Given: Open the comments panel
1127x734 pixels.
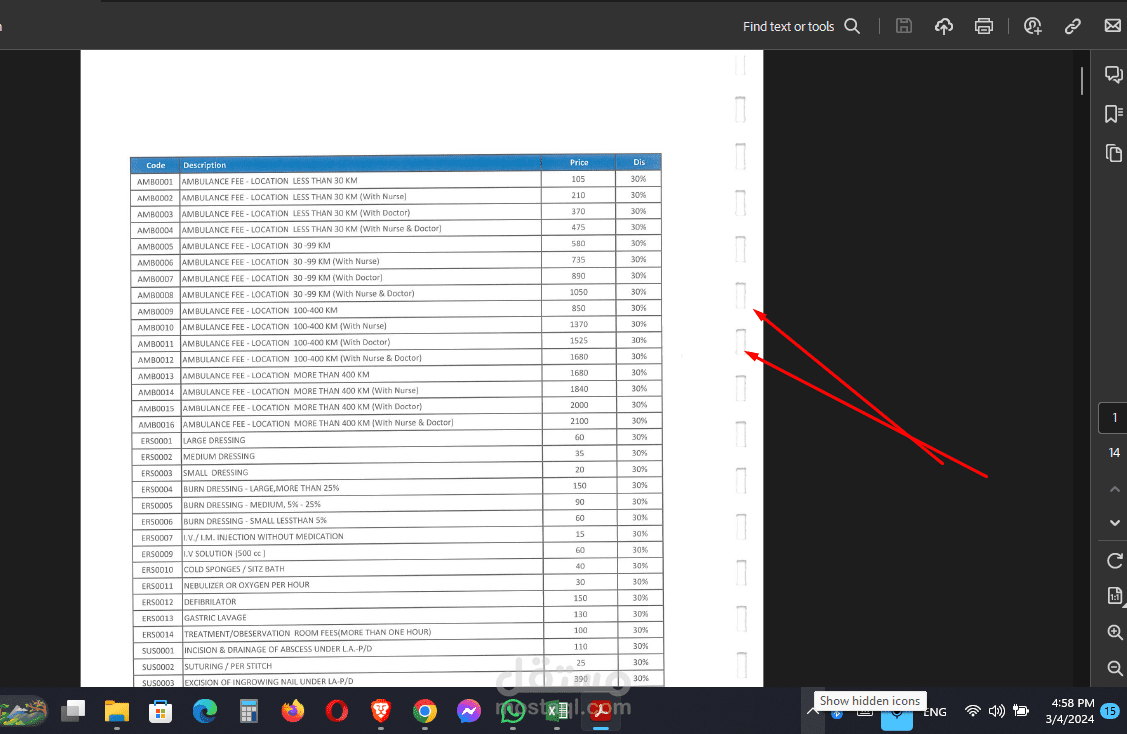Looking at the screenshot, I should click(x=1113, y=74).
